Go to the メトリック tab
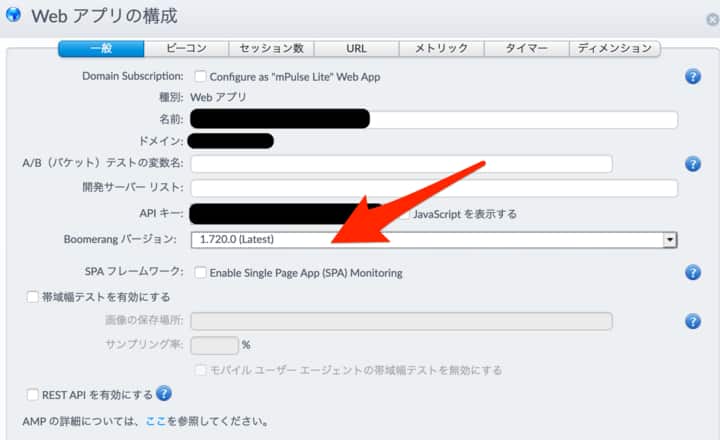 coord(441,48)
